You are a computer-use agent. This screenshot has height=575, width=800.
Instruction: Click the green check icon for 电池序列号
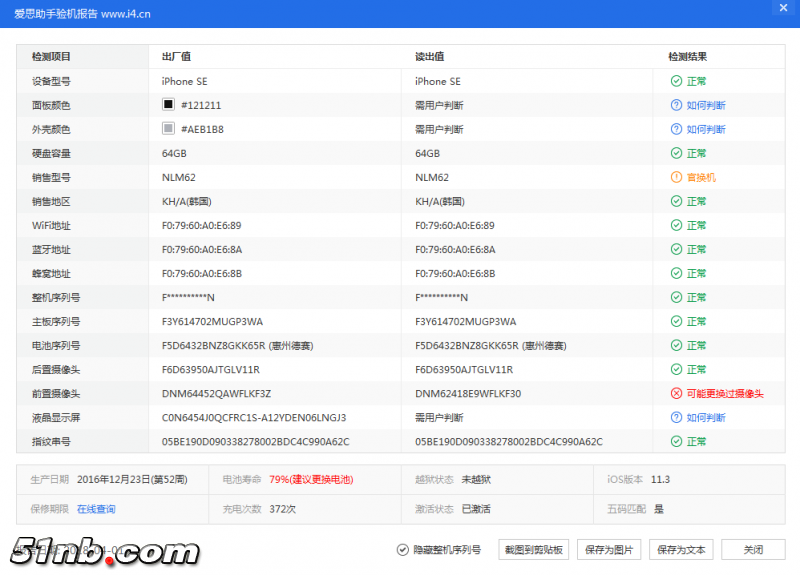click(x=676, y=346)
